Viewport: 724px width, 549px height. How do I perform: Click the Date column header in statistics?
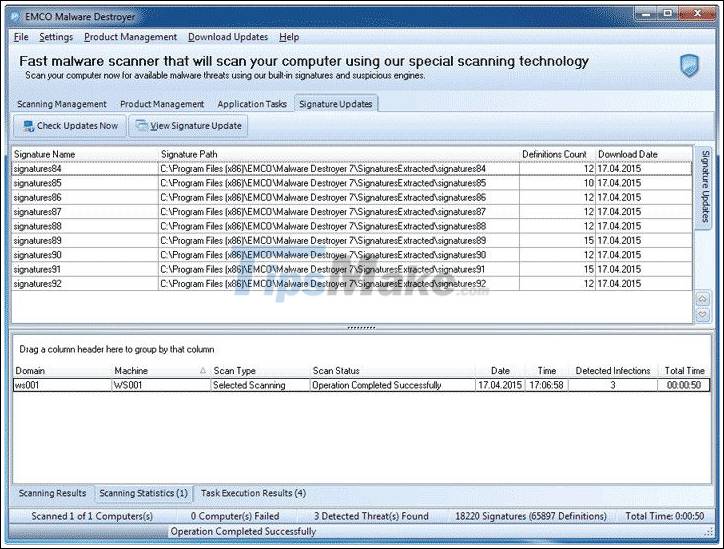point(500,371)
